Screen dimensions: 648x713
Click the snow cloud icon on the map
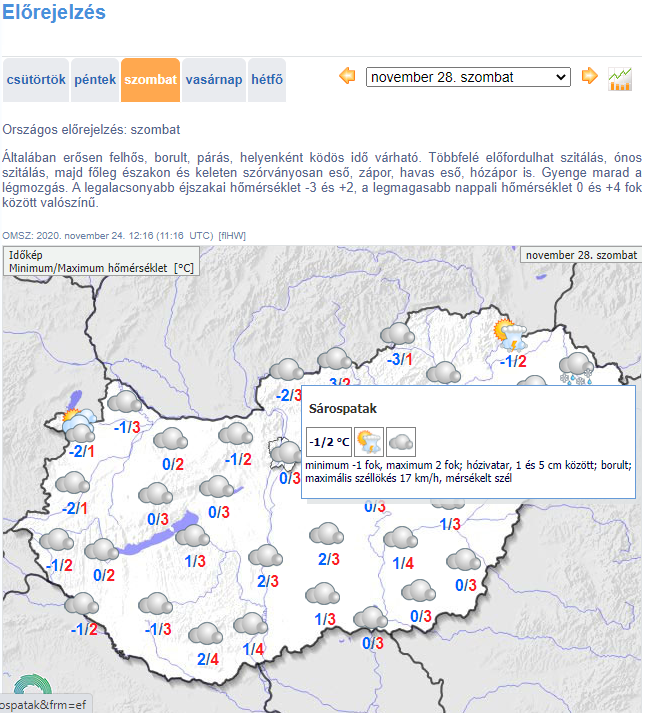(577, 367)
